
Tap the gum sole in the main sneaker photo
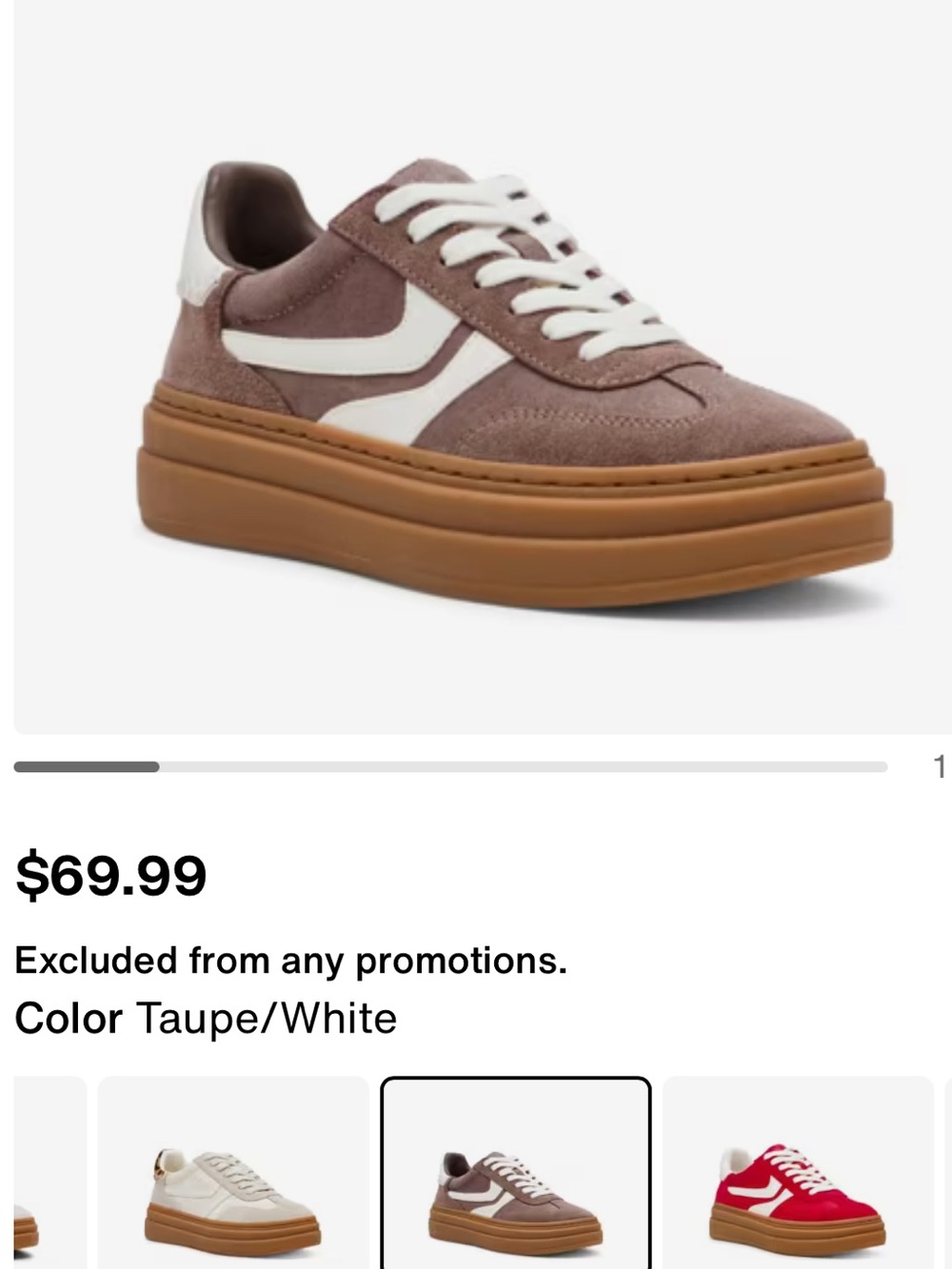tap(514, 514)
